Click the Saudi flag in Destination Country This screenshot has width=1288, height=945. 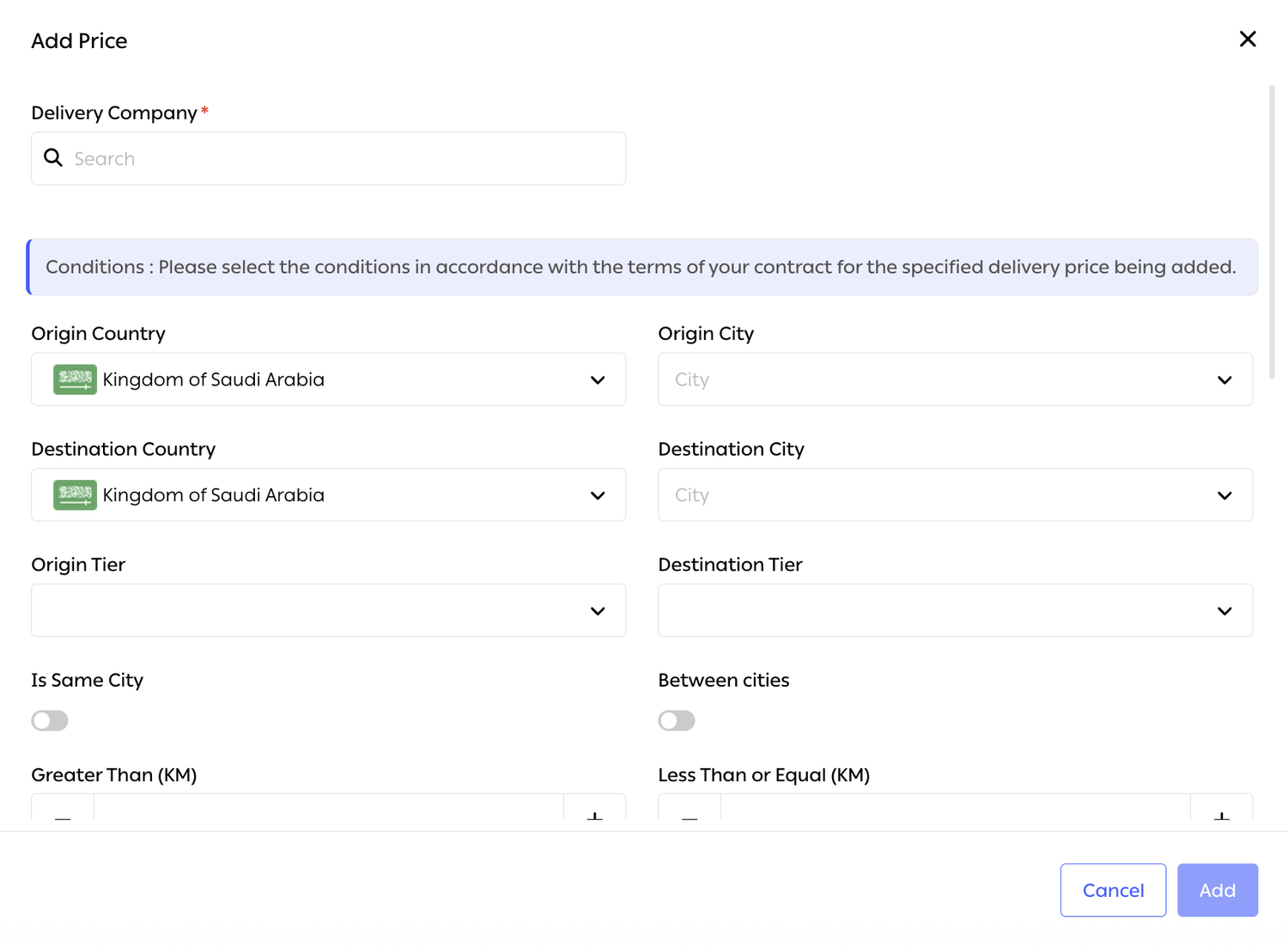75,495
